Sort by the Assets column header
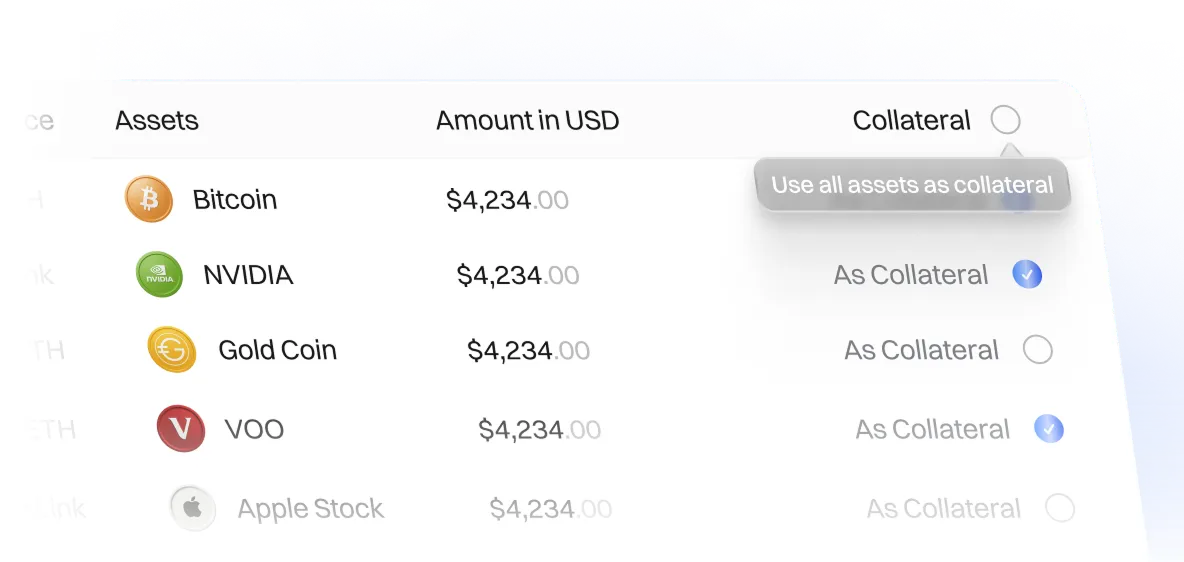 point(157,121)
